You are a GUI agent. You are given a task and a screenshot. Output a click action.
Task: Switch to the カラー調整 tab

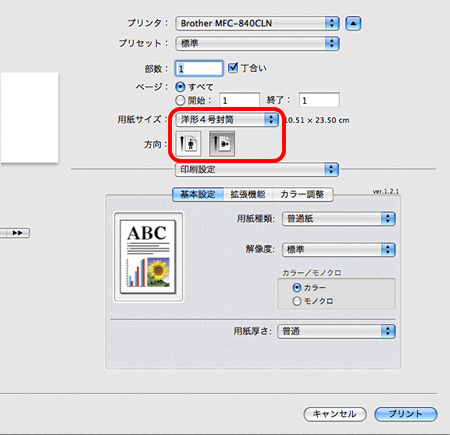coord(303,194)
